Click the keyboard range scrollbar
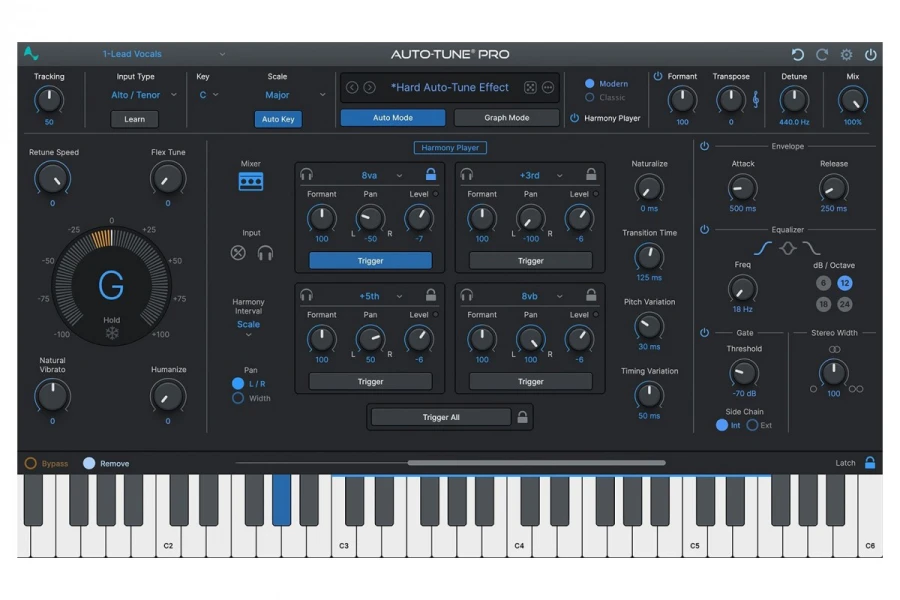Image resolution: width=900 pixels, height=600 pixels. 536,463
